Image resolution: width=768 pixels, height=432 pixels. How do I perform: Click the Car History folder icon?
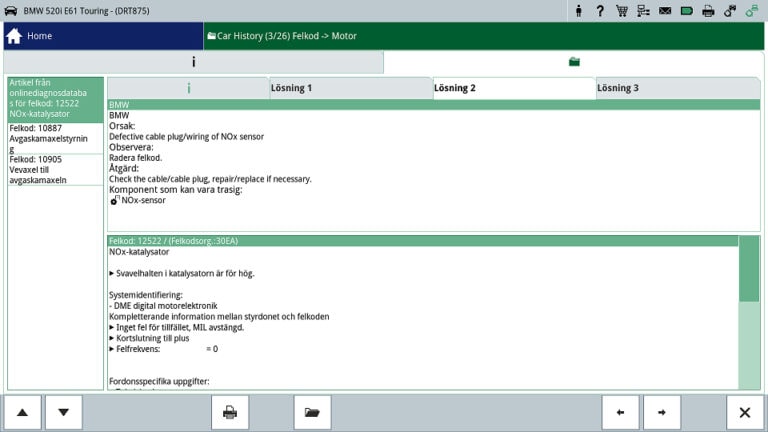[x=212, y=36]
